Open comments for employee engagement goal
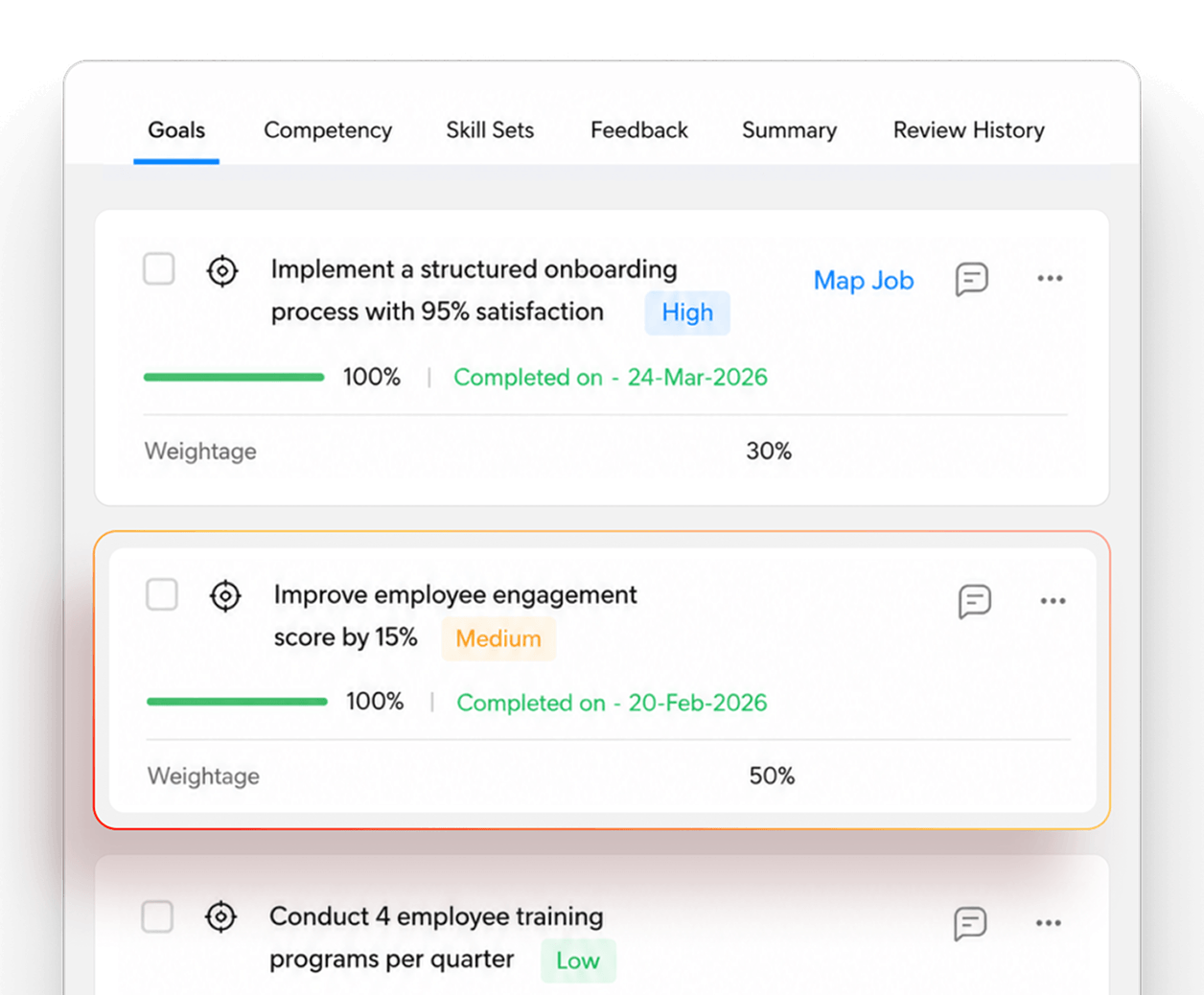 coord(975,601)
